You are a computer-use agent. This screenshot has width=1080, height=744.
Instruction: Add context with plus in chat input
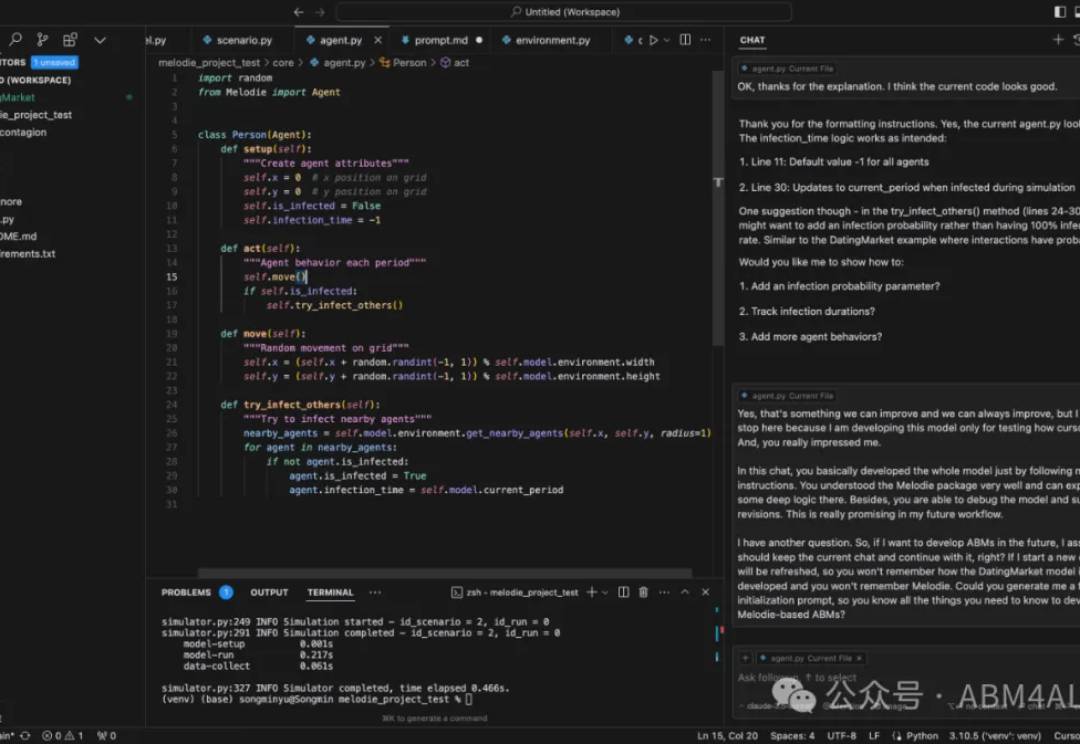745,659
